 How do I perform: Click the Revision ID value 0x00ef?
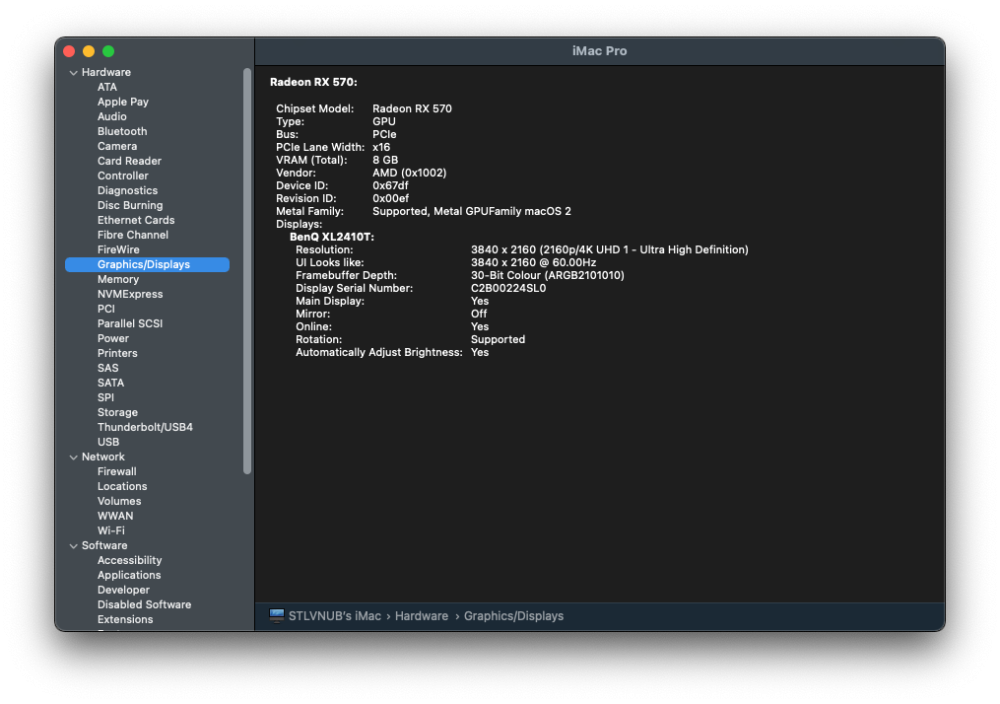pos(390,198)
